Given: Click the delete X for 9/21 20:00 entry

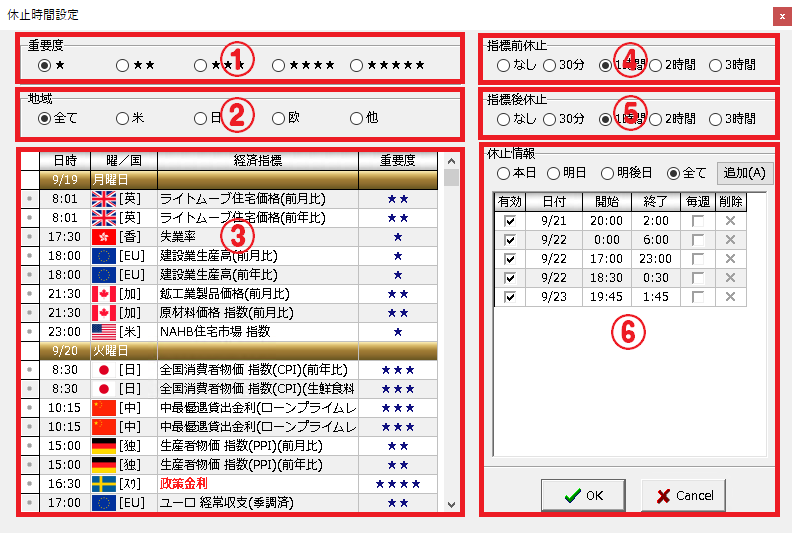Looking at the screenshot, I should point(732,221).
